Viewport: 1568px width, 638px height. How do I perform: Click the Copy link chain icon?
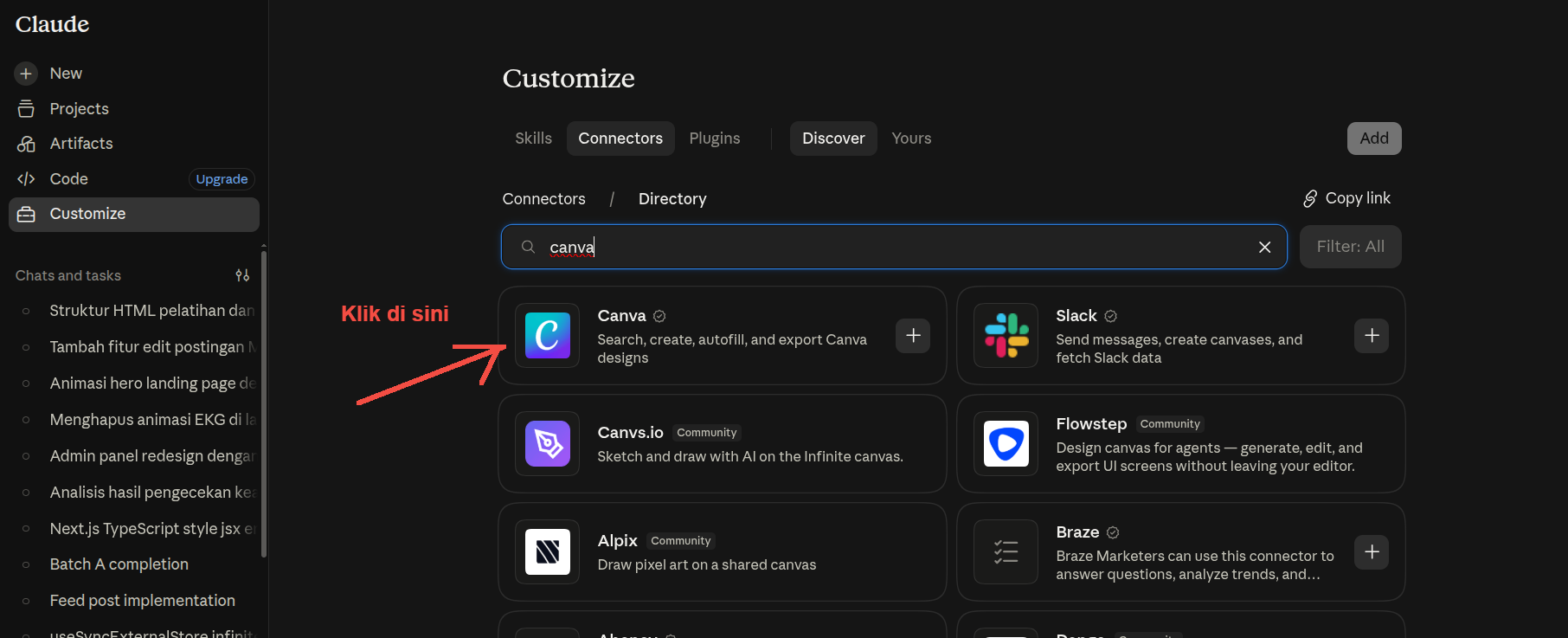[x=1310, y=198]
